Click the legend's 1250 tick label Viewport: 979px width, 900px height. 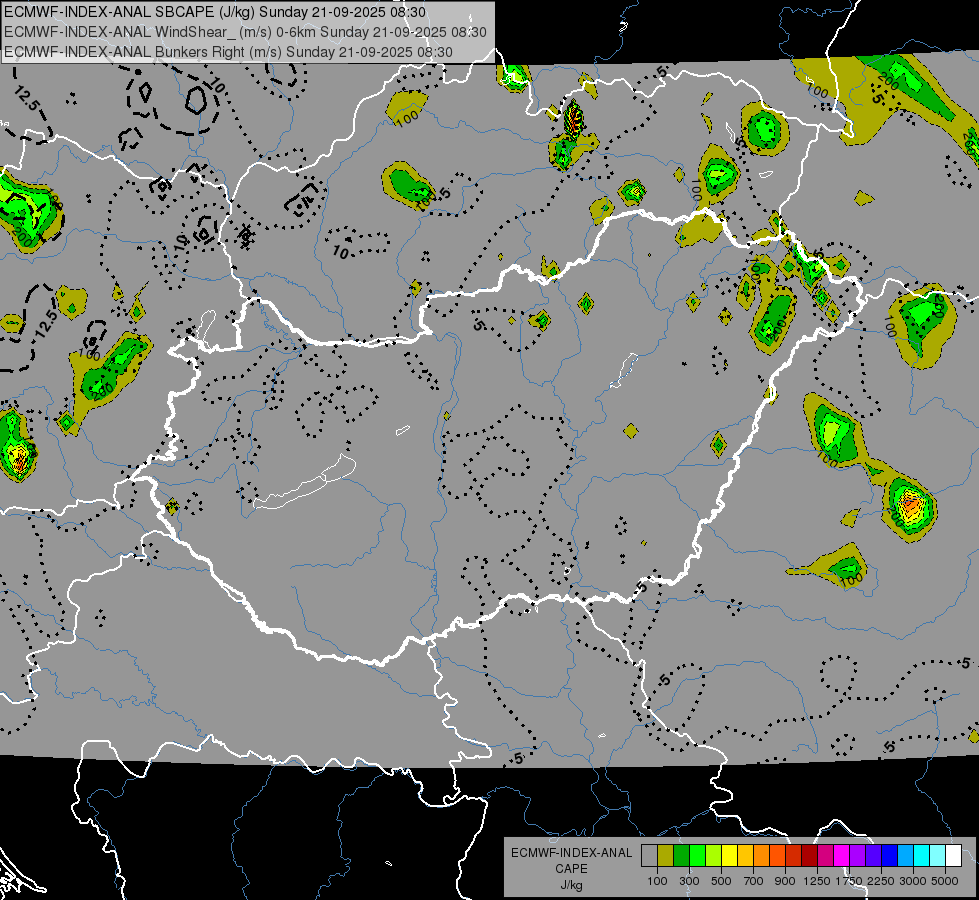817,881
